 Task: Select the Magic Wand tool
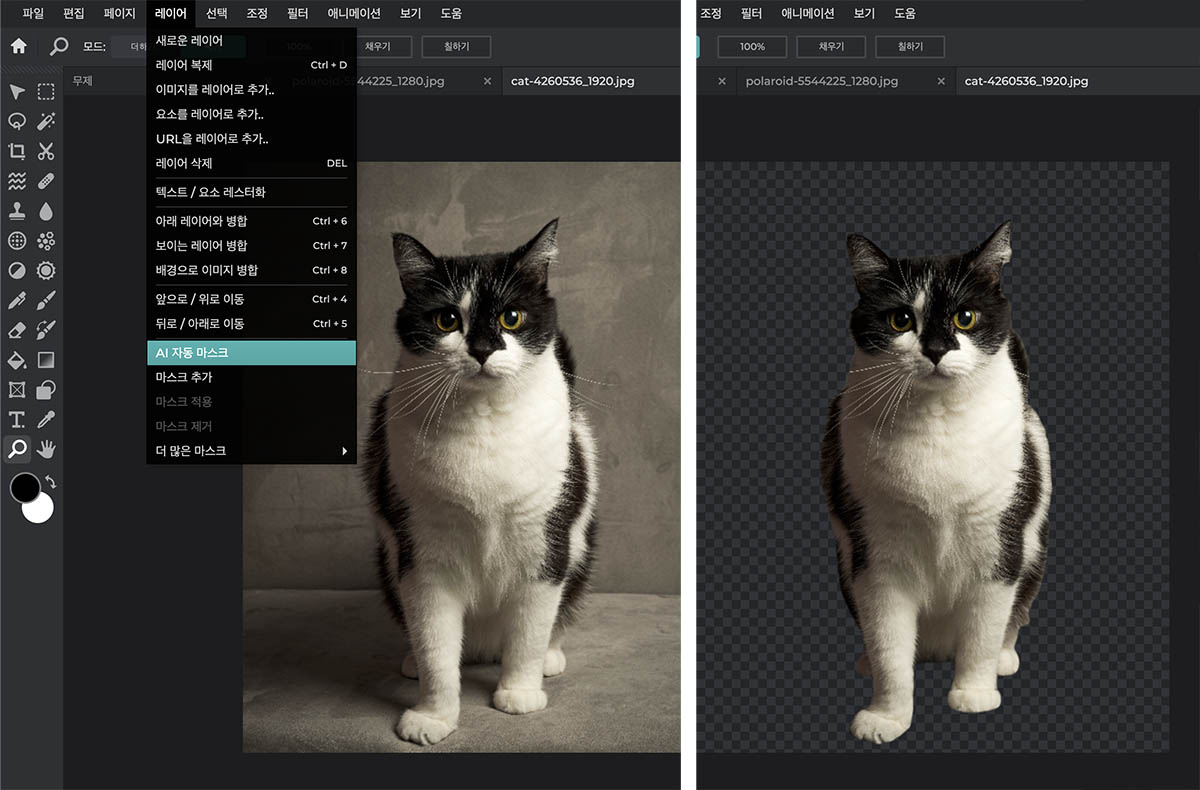pyautogui.click(x=46, y=121)
